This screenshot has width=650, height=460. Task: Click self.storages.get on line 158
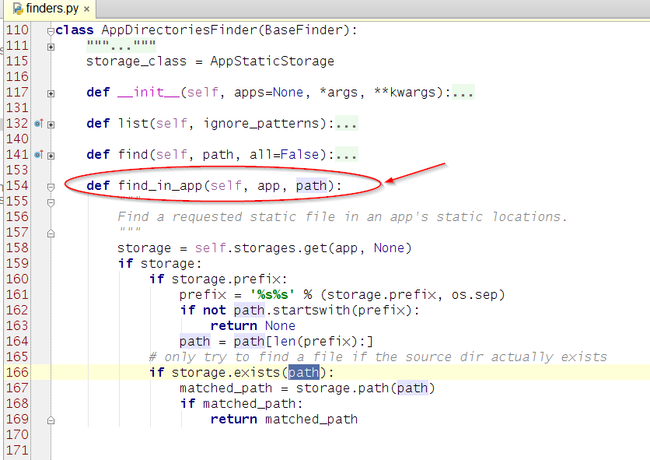pos(261,248)
